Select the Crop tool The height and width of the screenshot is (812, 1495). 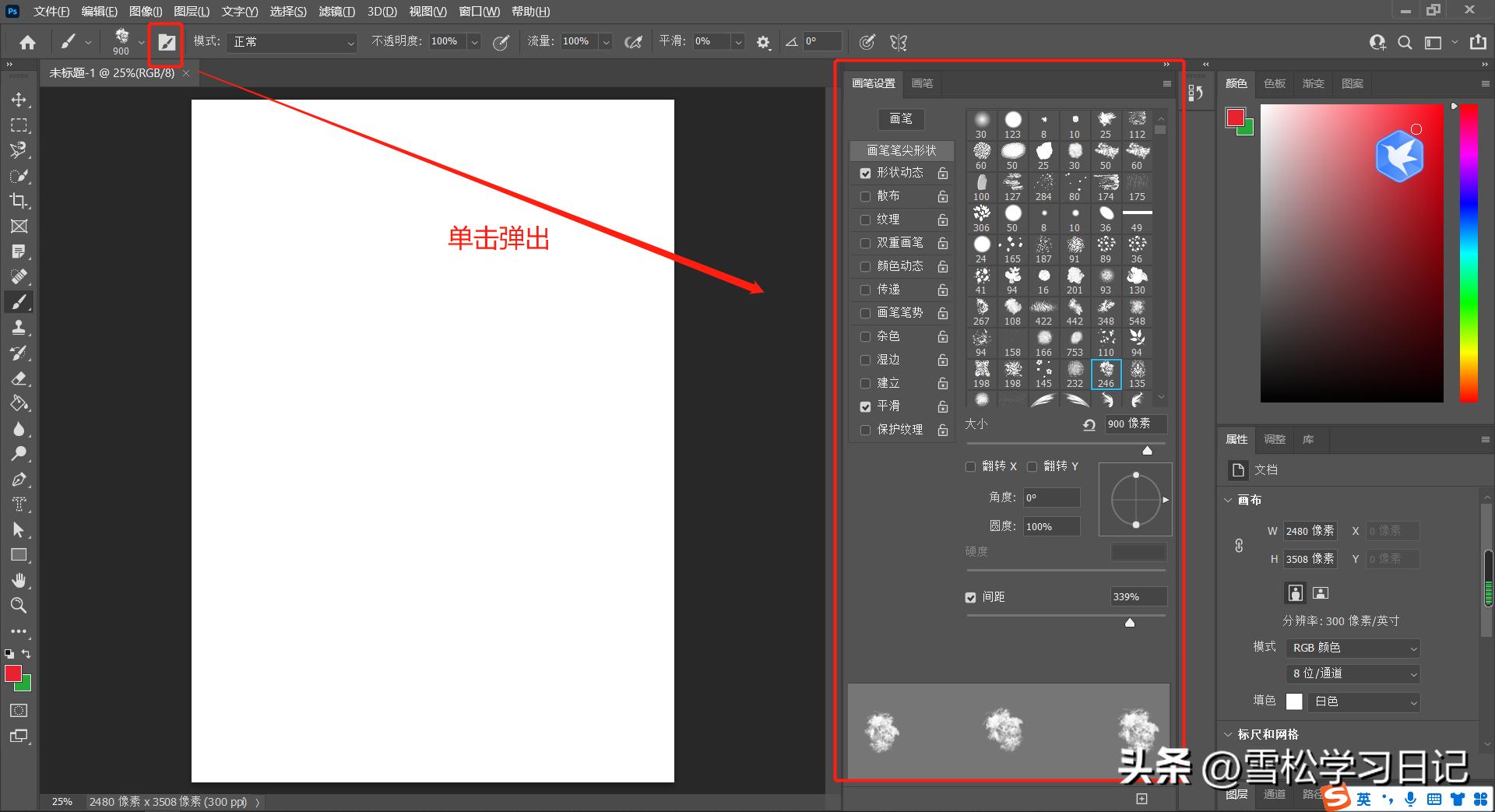coord(19,201)
